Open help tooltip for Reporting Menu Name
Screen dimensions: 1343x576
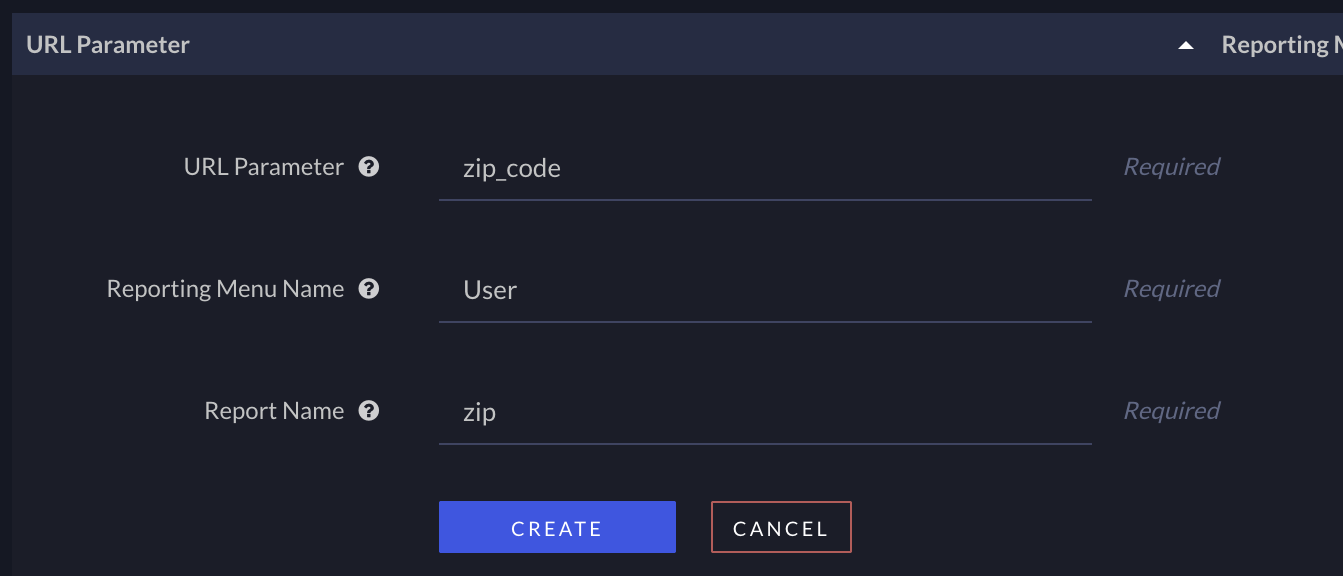[x=369, y=289]
